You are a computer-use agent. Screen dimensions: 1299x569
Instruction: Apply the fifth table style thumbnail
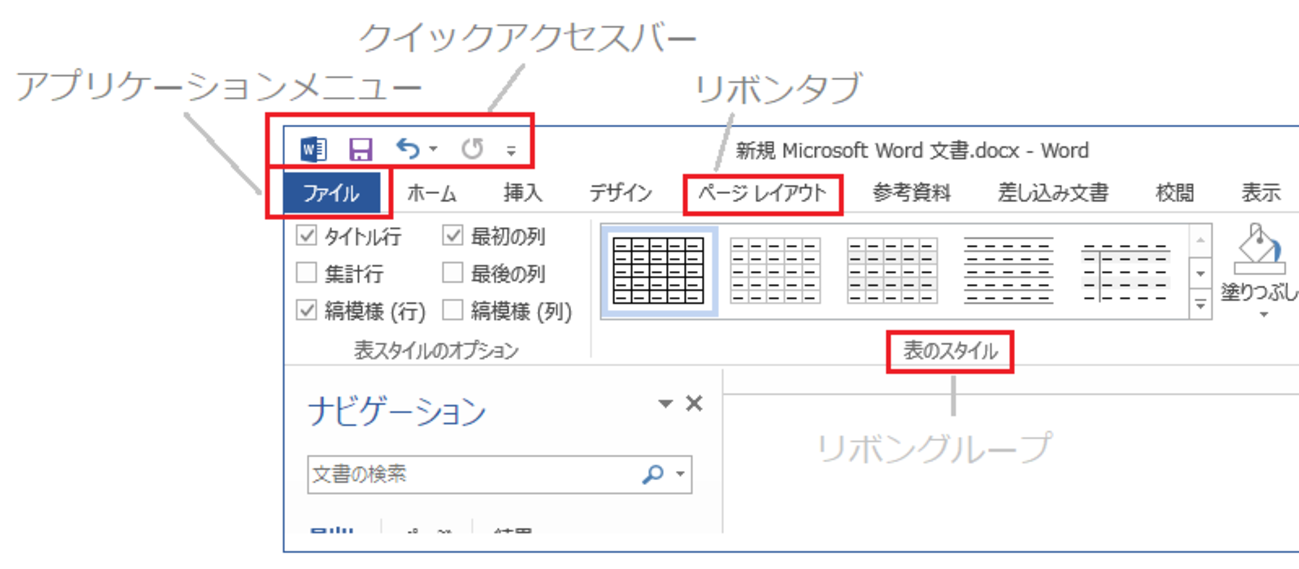point(1126,271)
